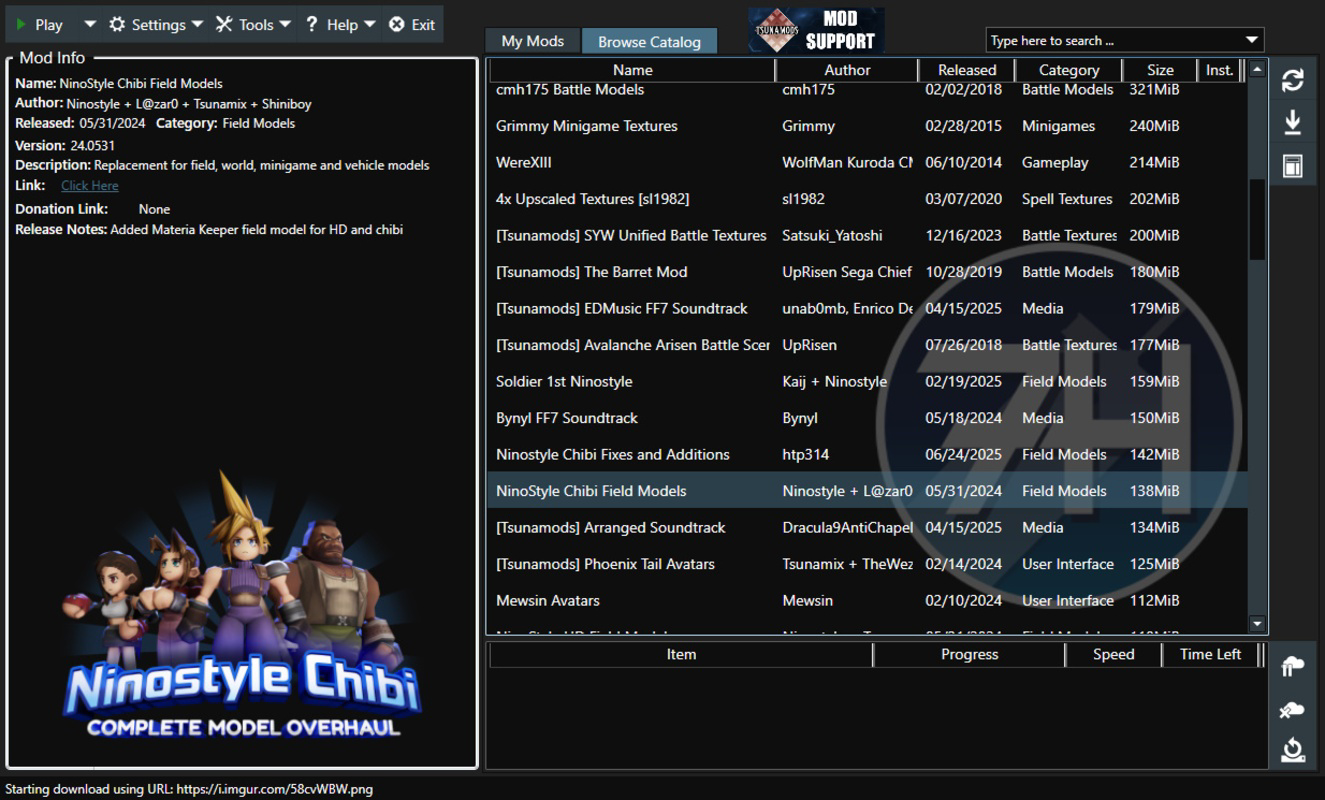Select 4x Upscaled Textures [sl1982] mod
1325x800 pixels.
click(867, 199)
